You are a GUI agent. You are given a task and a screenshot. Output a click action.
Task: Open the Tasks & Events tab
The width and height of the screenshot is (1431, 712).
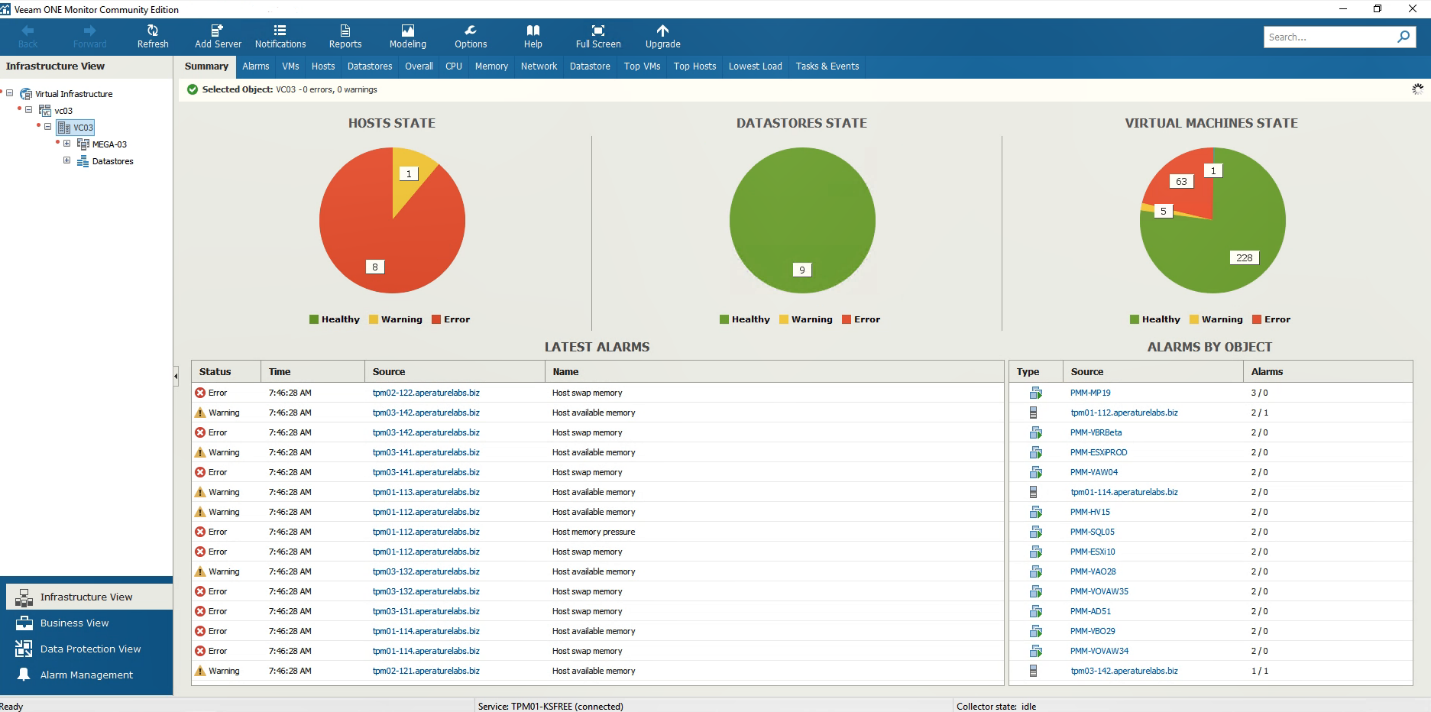pyautogui.click(x=828, y=66)
